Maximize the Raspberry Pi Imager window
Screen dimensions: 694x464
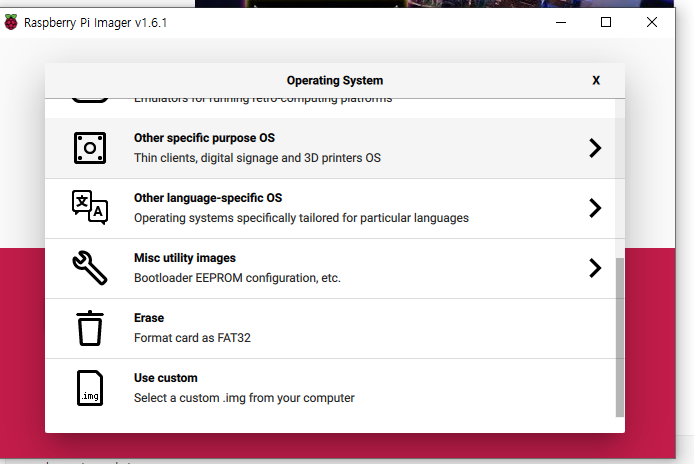pos(606,22)
